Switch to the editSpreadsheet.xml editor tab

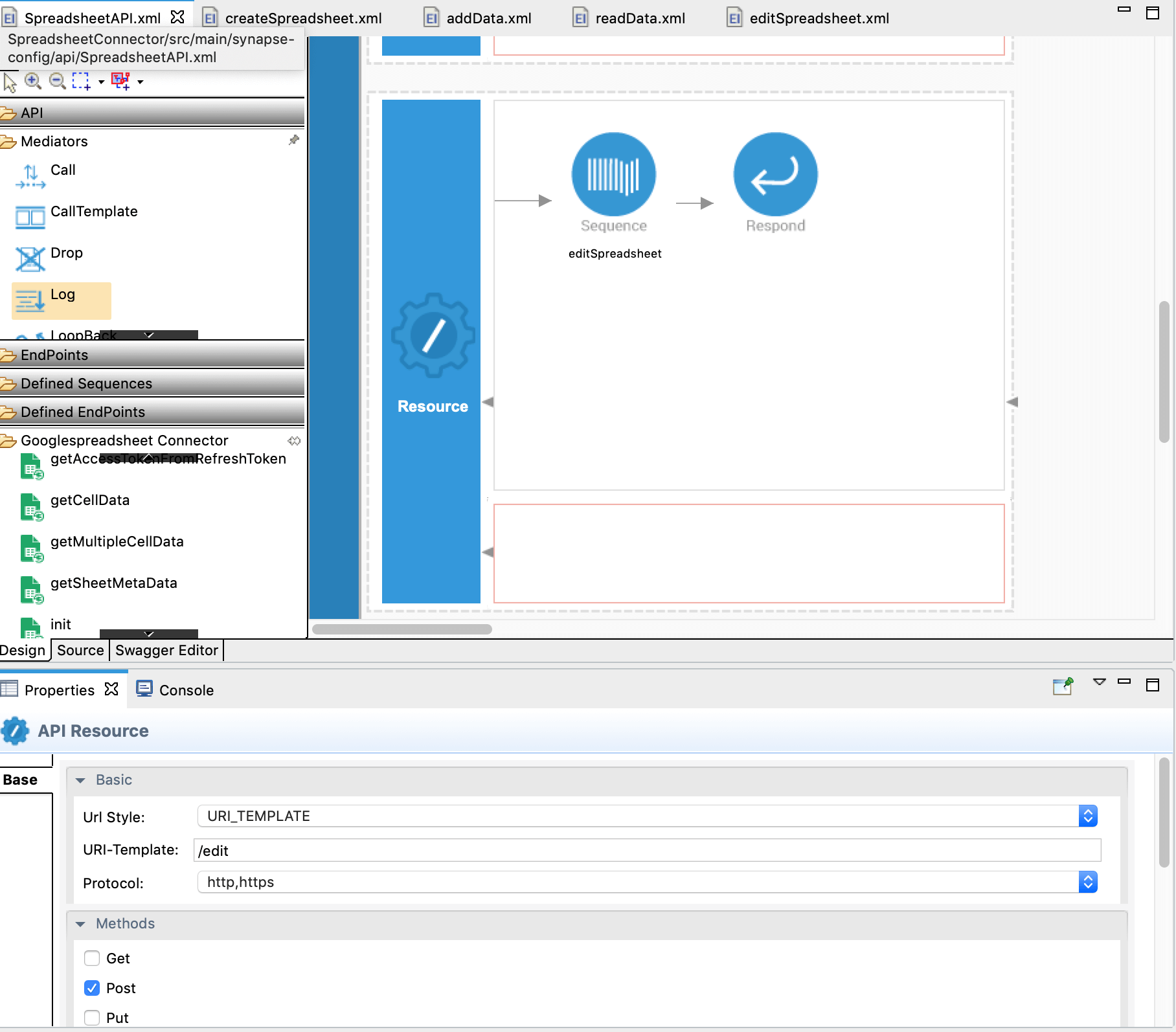coord(819,18)
